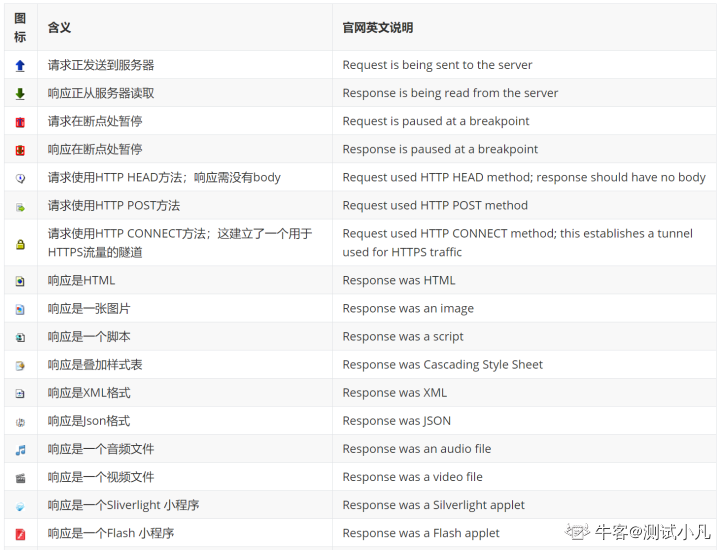Click the request paused at breakpoint icon
The width and height of the screenshot is (720, 550).
[x=20, y=122]
